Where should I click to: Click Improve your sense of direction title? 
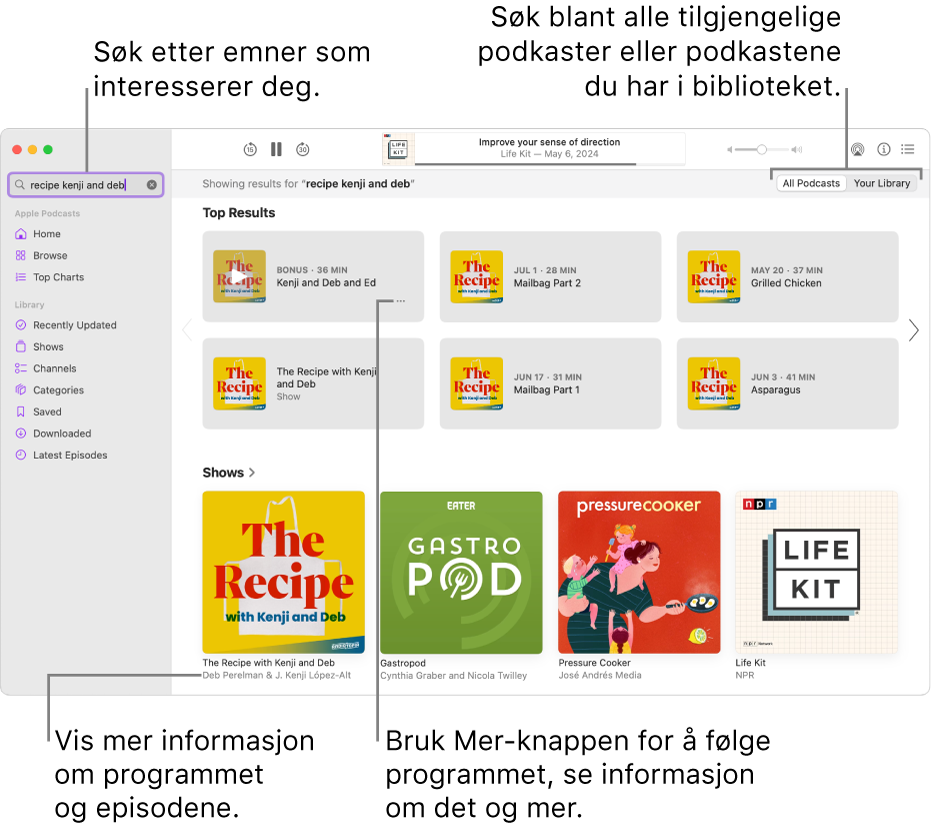coord(549,142)
